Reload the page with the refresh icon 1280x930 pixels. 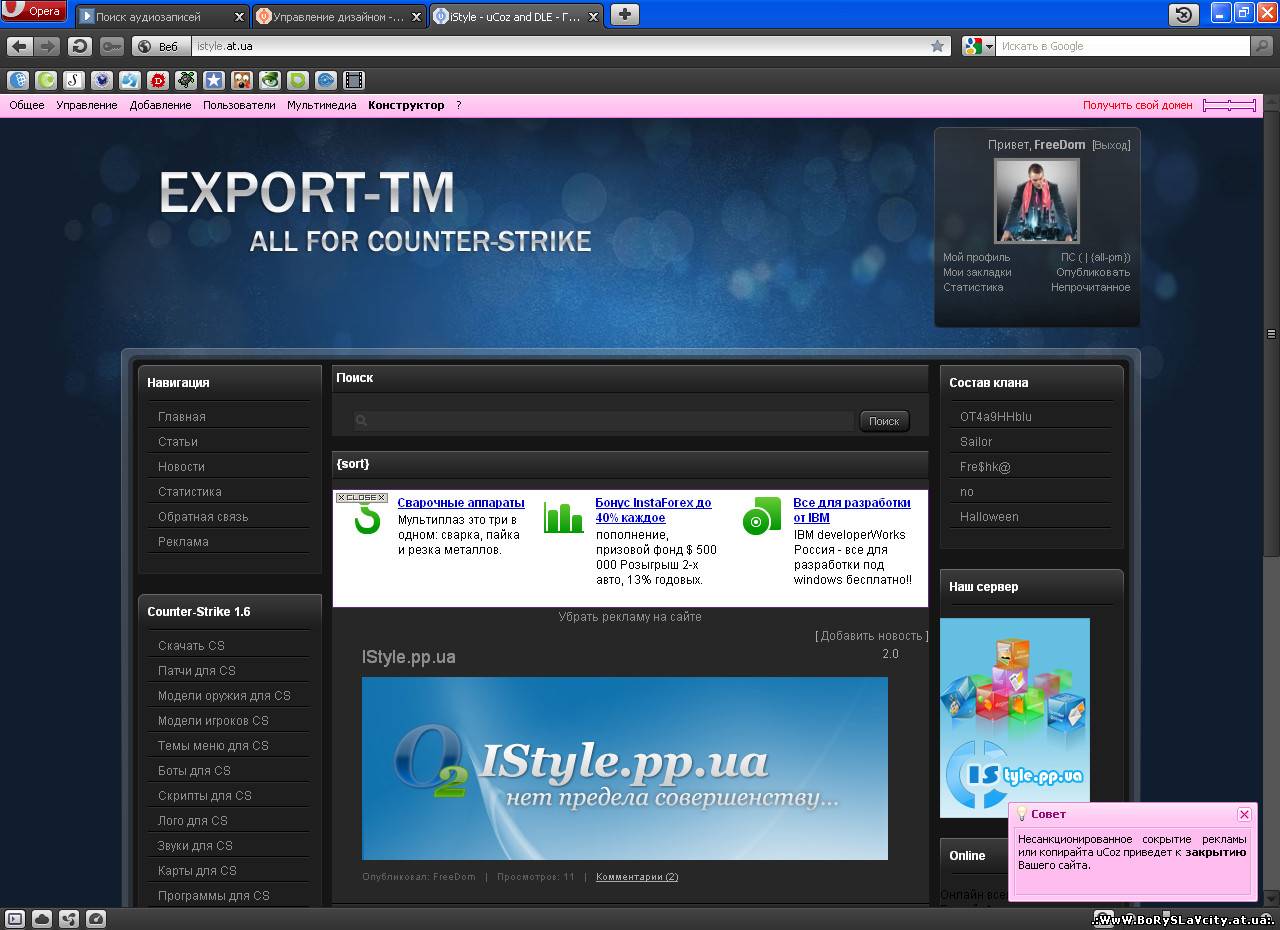(x=80, y=46)
